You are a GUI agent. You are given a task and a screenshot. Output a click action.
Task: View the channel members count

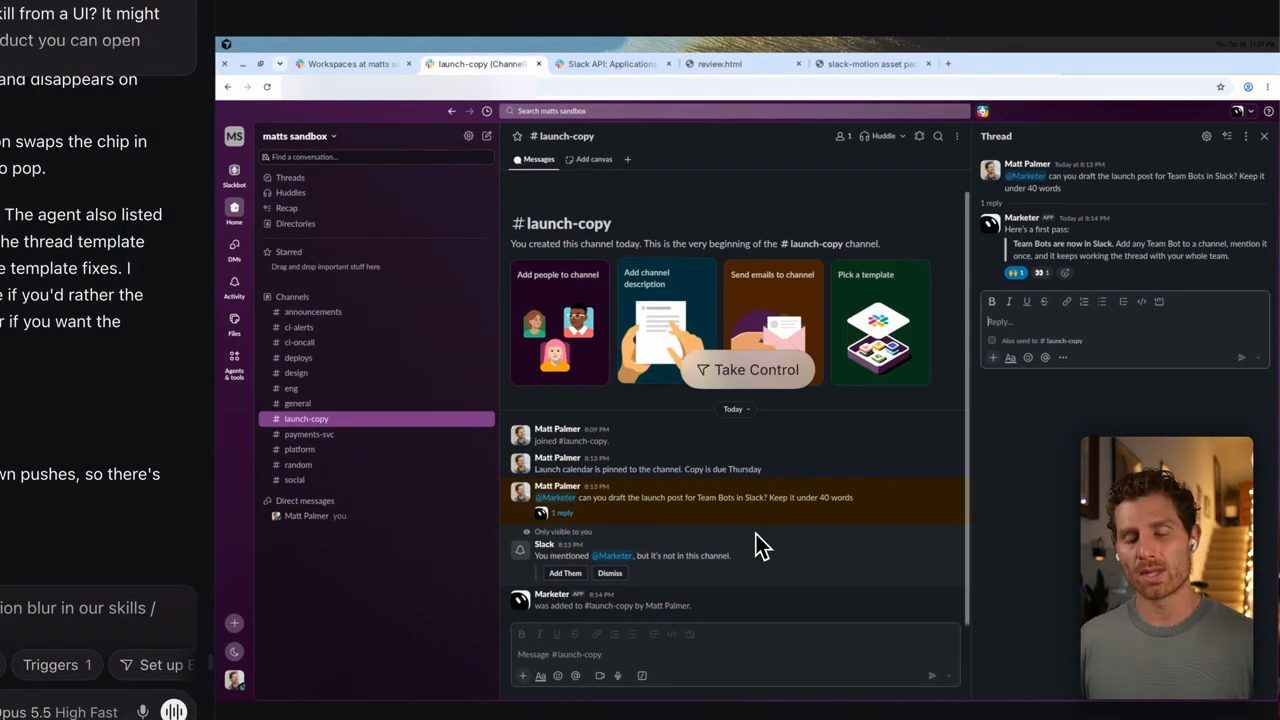tap(843, 136)
